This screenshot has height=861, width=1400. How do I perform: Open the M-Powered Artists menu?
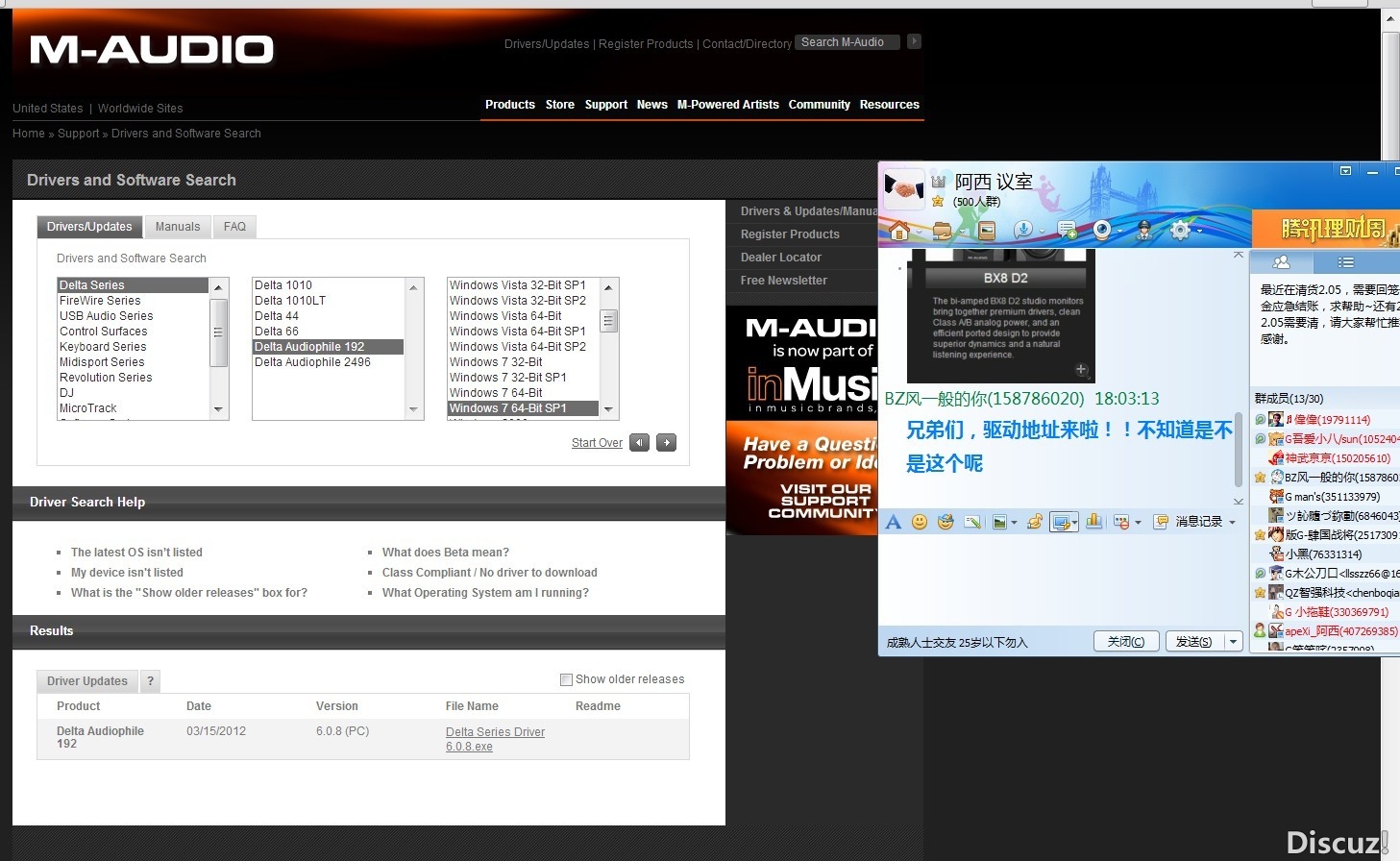(728, 105)
